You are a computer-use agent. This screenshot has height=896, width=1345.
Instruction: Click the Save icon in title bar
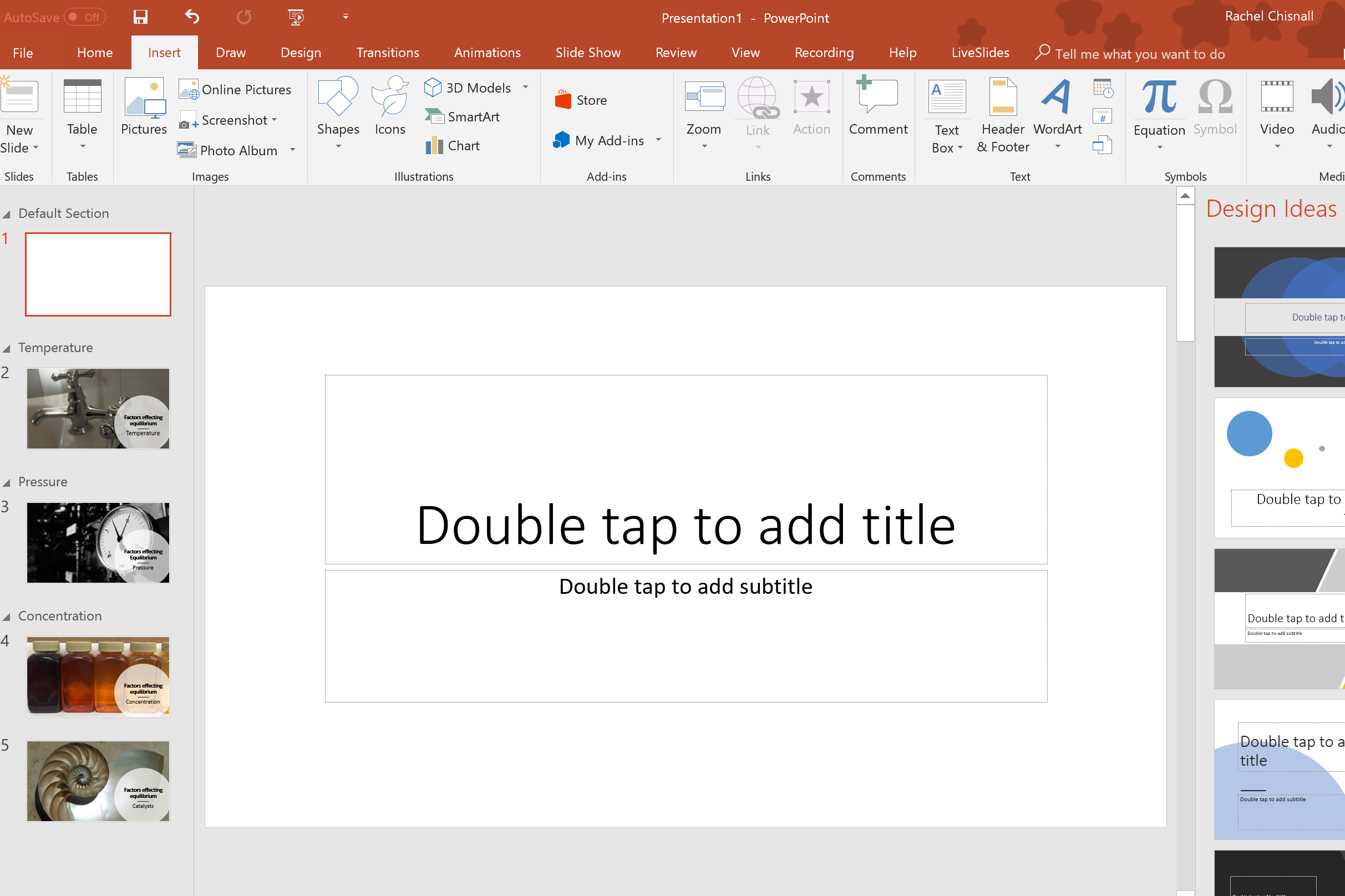point(140,17)
